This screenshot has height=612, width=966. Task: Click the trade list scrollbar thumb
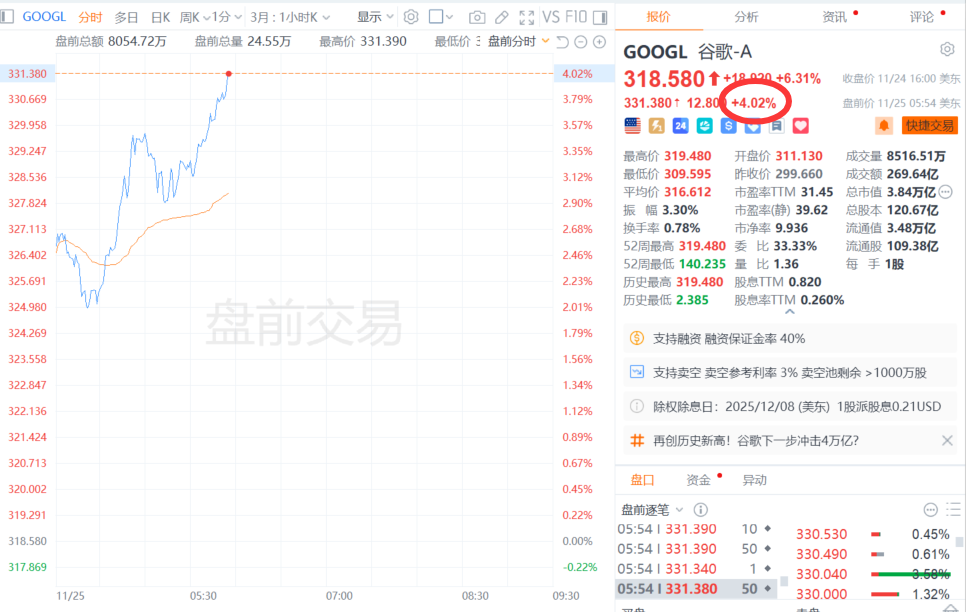pos(784,581)
